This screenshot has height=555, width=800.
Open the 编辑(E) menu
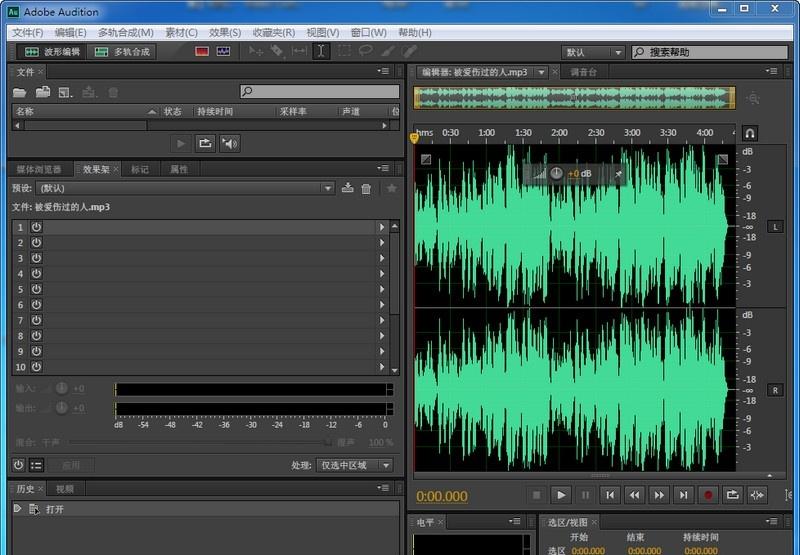(70, 33)
